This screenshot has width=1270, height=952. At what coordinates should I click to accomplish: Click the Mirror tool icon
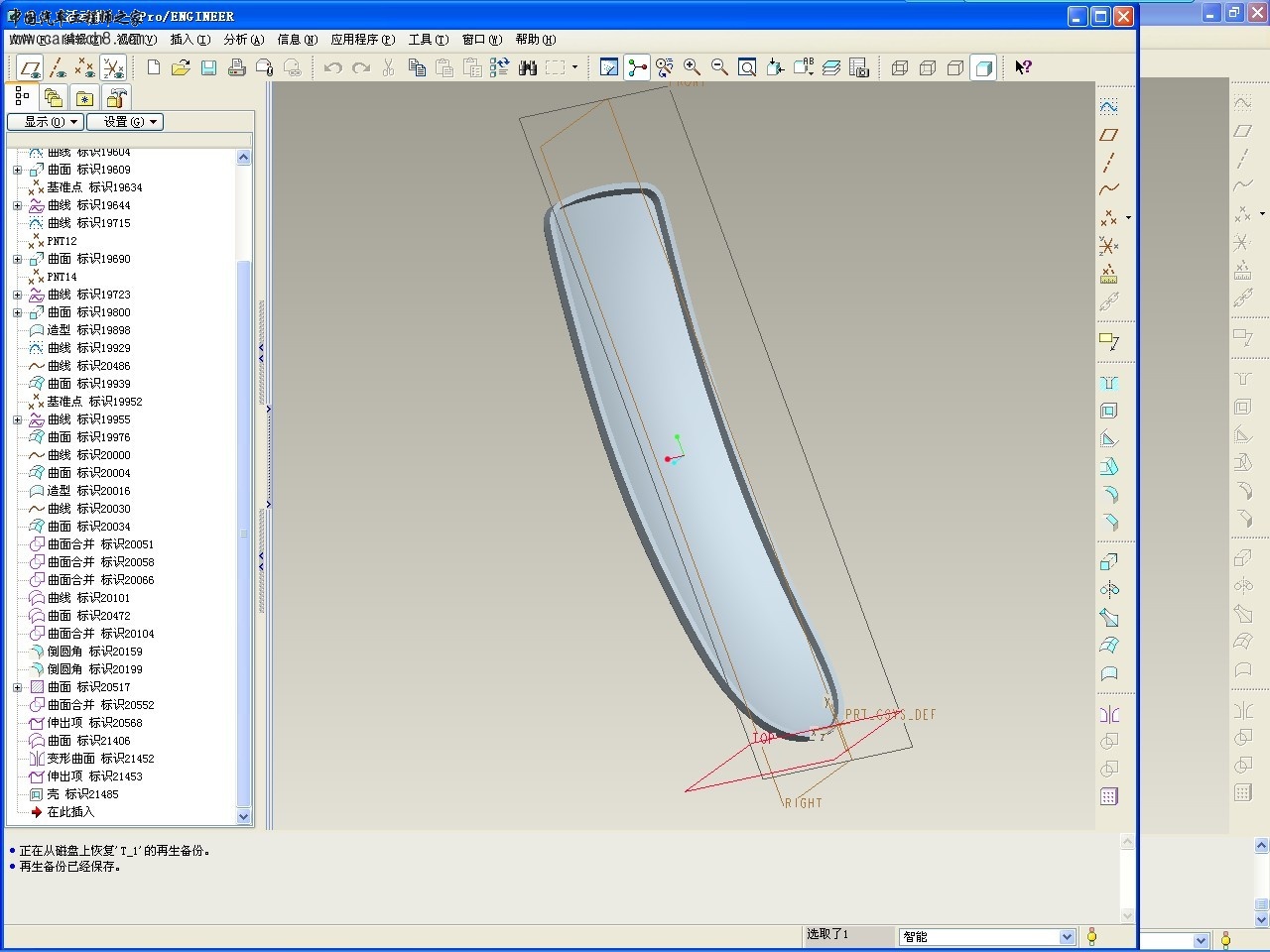1109,714
